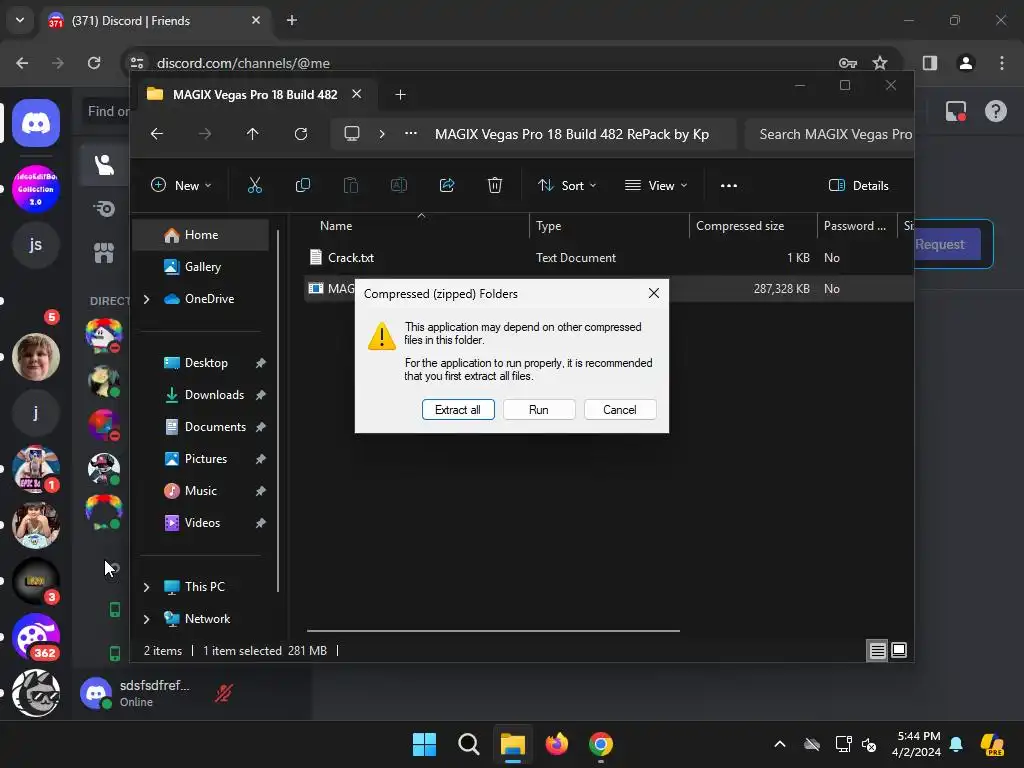Expand the This PC tree node

[146, 587]
